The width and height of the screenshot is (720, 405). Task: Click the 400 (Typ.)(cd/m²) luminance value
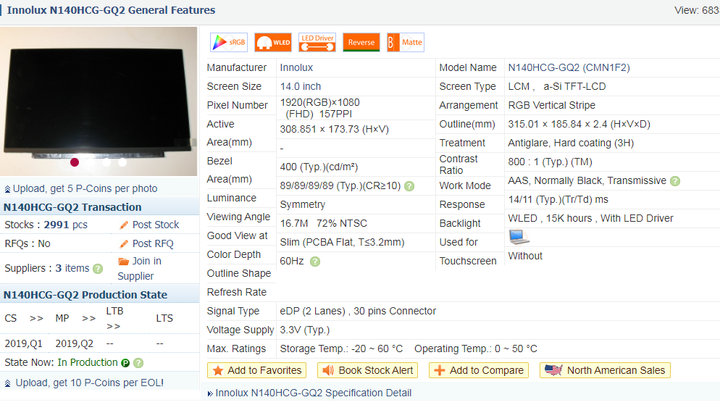click(x=319, y=167)
